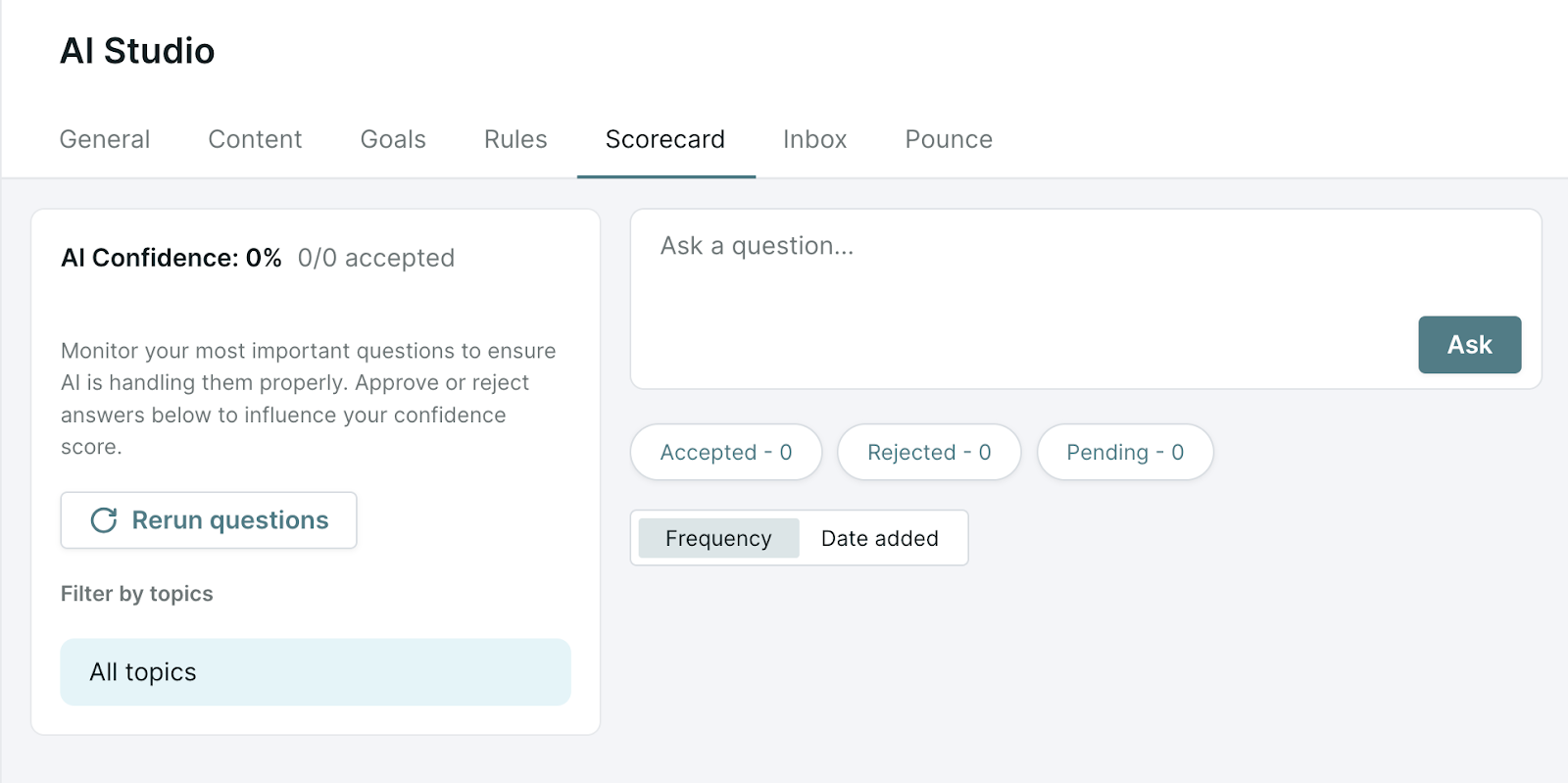Filter by Rejected - 0 answers
Screen dimensions: 1568x783
tap(929, 452)
